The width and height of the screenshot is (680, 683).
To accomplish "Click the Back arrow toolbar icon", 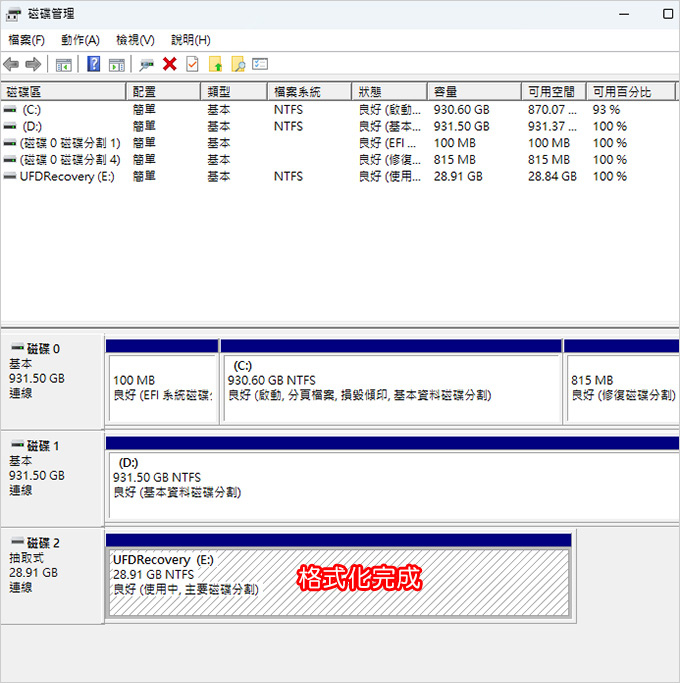I will tap(11, 64).
